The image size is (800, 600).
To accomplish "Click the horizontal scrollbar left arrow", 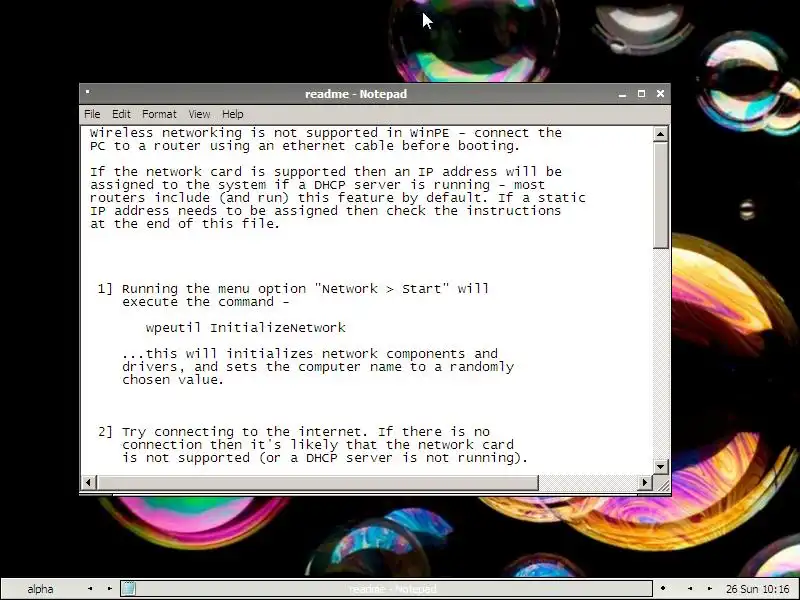I will pos(89,482).
